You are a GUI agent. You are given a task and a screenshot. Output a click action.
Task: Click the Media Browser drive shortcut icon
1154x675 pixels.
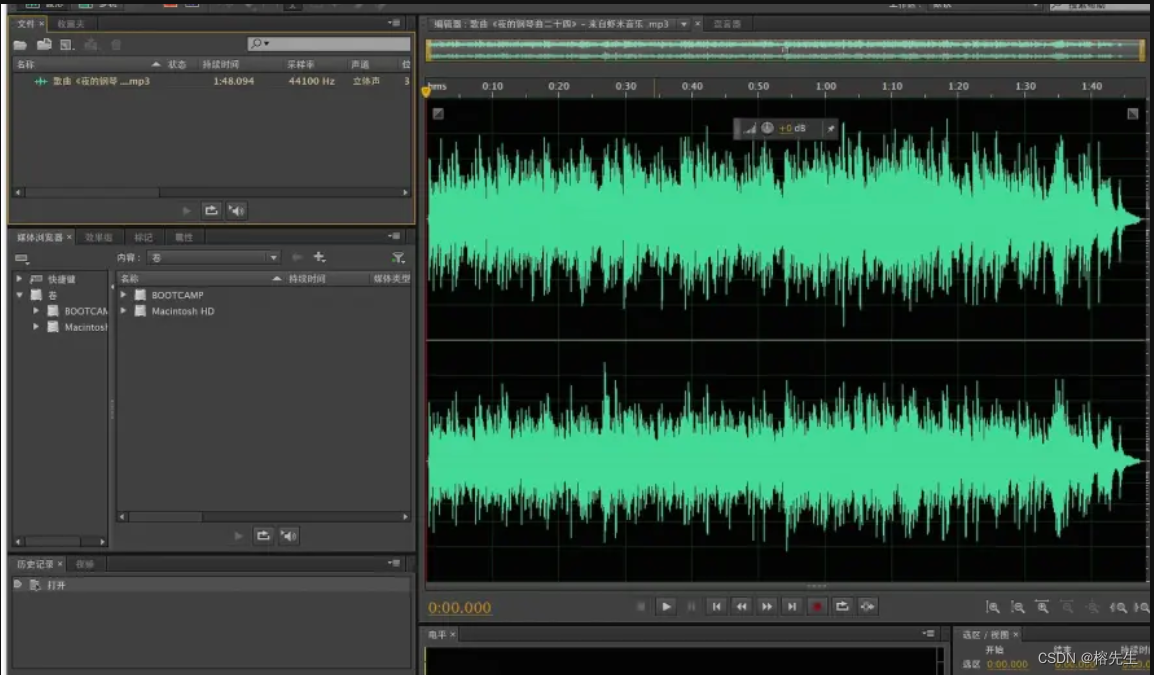(22, 258)
